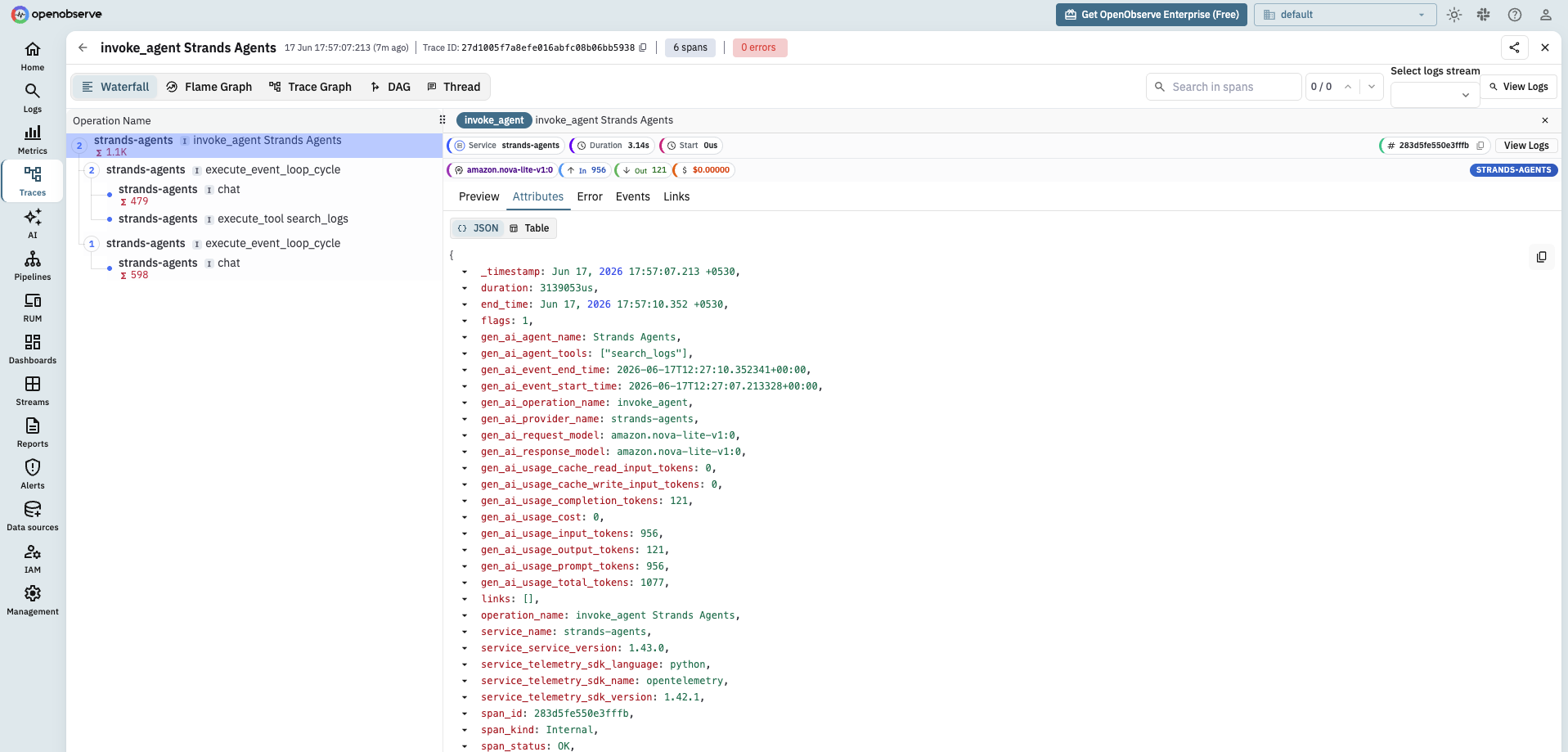Image resolution: width=1568 pixels, height=752 pixels.
Task: Open IAM in the sidebar
Action: coord(33,559)
